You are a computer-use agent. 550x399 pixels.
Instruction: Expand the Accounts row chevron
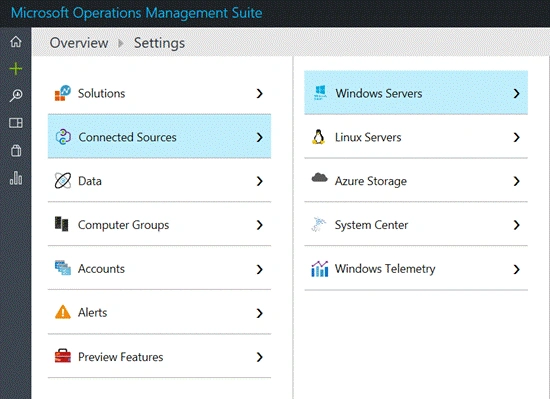(260, 269)
